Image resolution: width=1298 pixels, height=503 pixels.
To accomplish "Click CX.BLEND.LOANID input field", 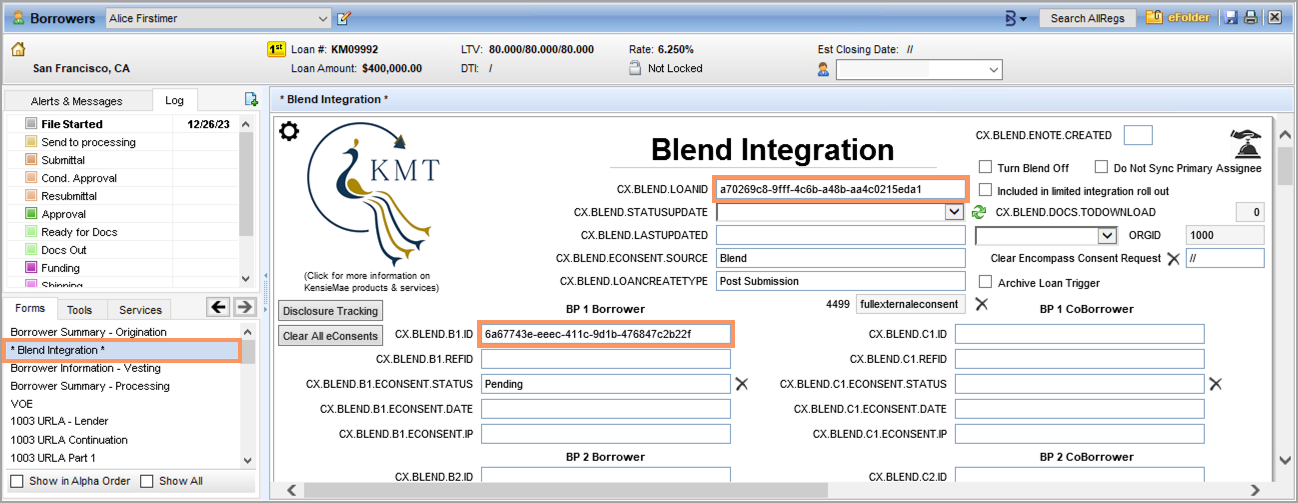I will (840, 188).
